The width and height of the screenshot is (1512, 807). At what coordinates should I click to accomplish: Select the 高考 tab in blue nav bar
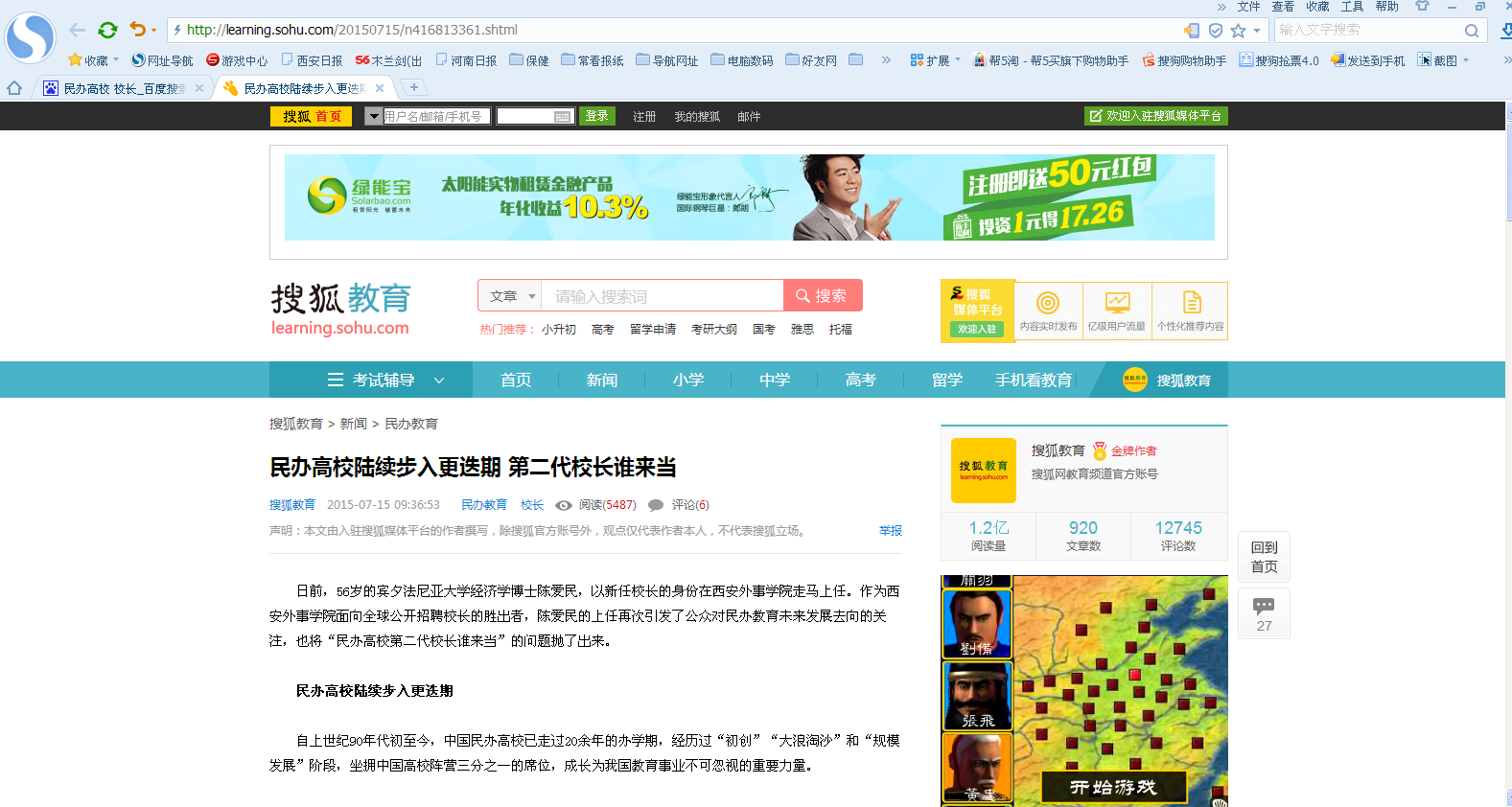(860, 380)
